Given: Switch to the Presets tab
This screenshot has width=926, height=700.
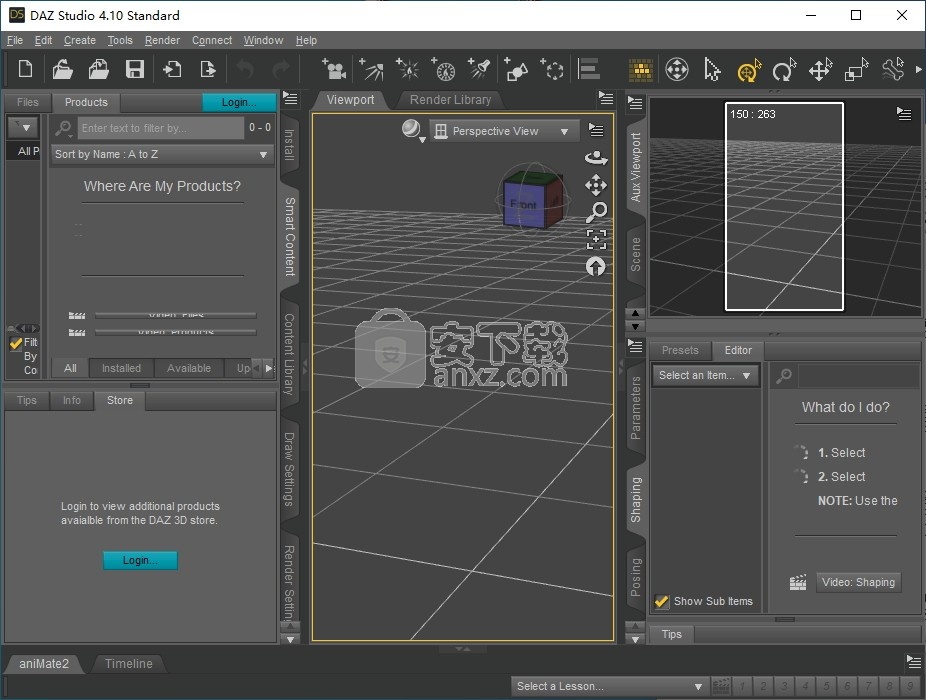Looking at the screenshot, I should pyautogui.click(x=680, y=350).
